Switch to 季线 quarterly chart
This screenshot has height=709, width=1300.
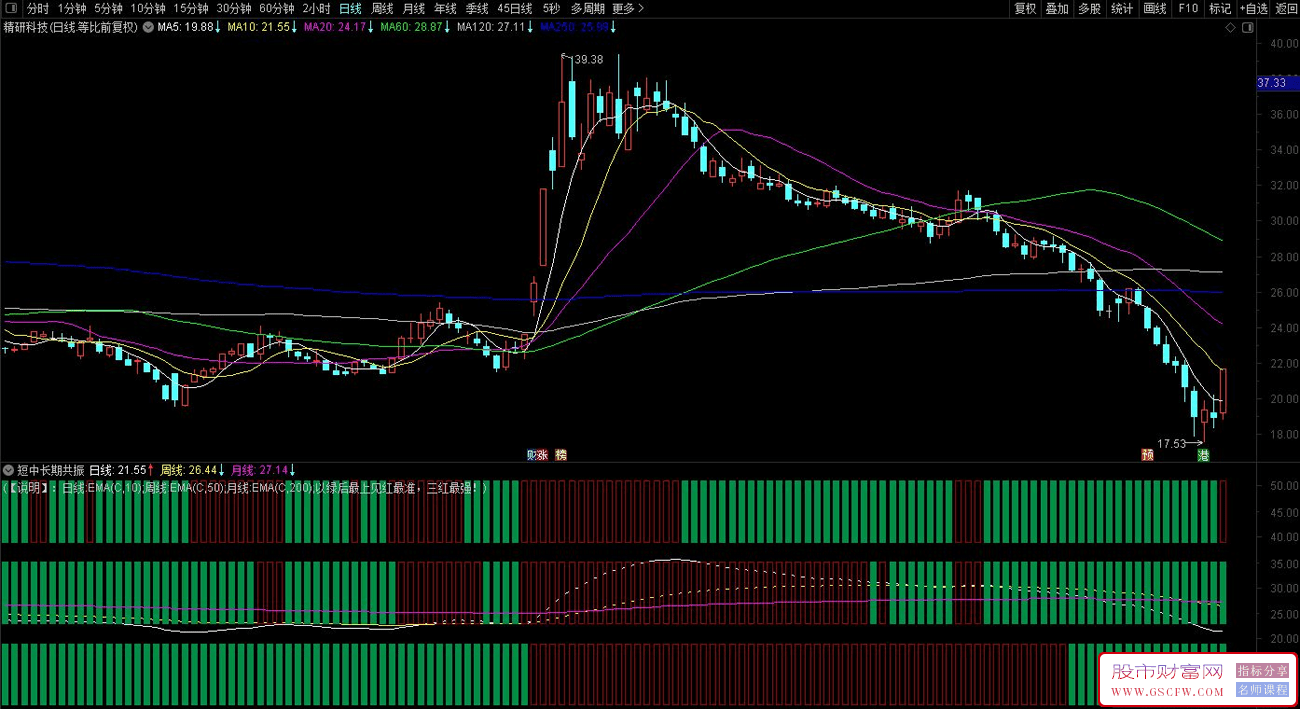477,8
